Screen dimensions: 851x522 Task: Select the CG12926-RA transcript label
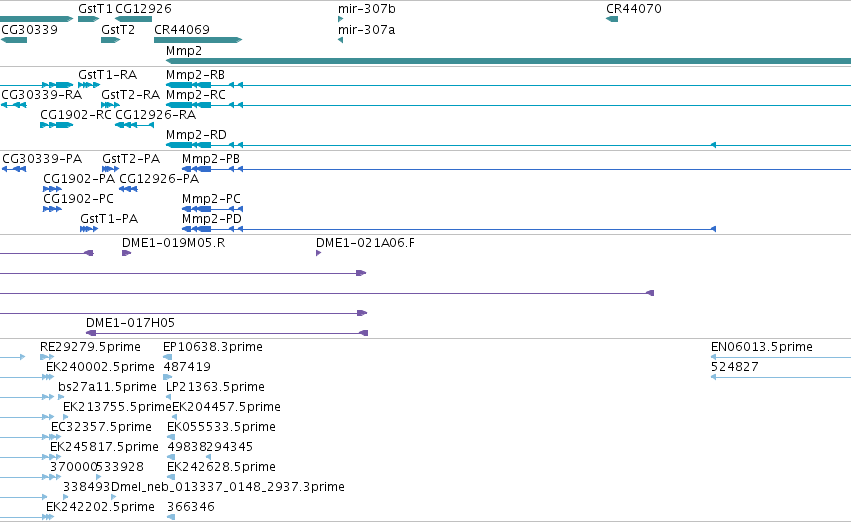click(156, 114)
